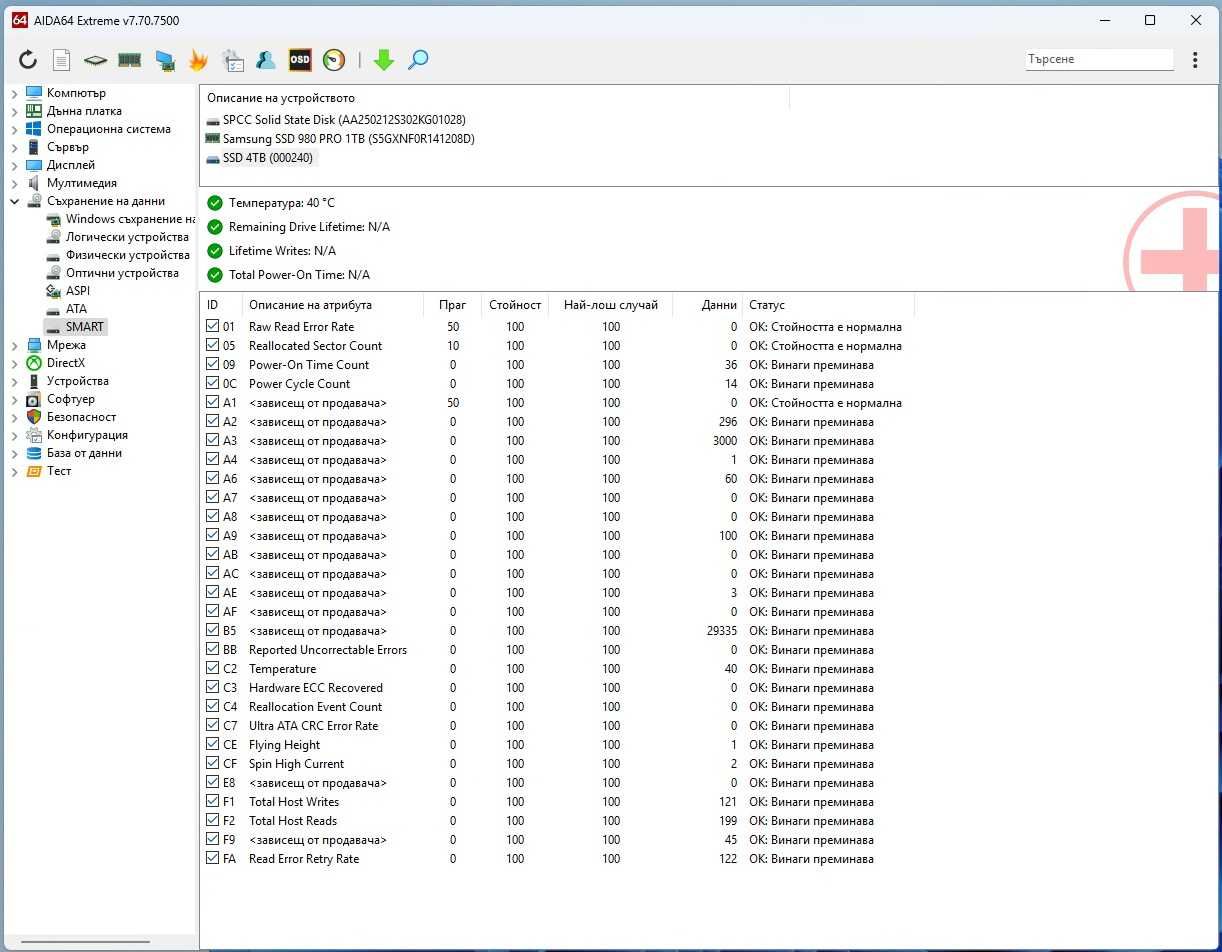Click the green download arrow icon
The width and height of the screenshot is (1222, 952).
coord(384,60)
